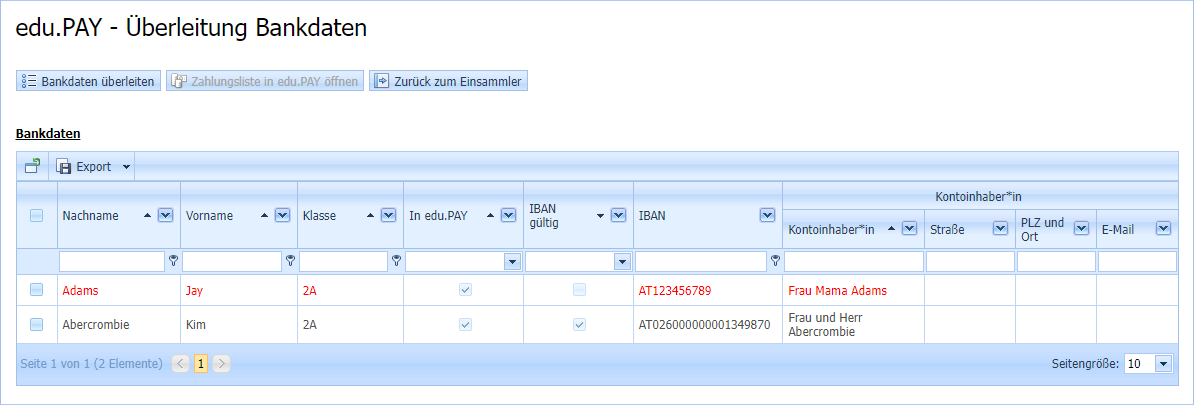Open In edu.PAY filter row dropdown
This screenshot has width=1194, height=405.
tap(512, 262)
